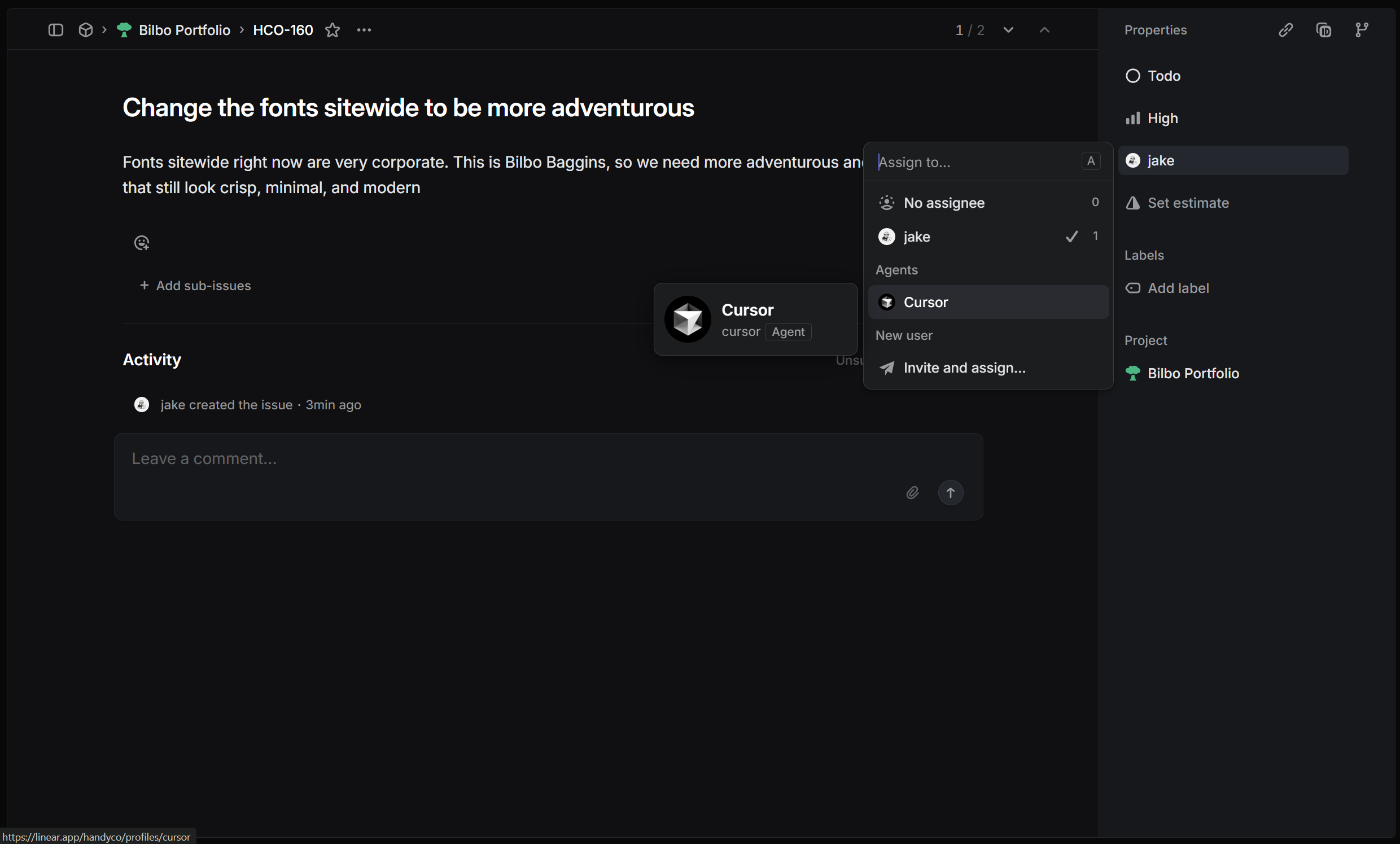Copy issue URL link icon

coord(1286,30)
